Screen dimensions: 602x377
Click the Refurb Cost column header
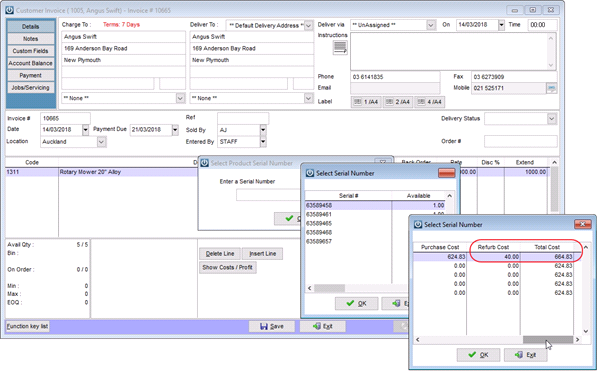click(493, 247)
